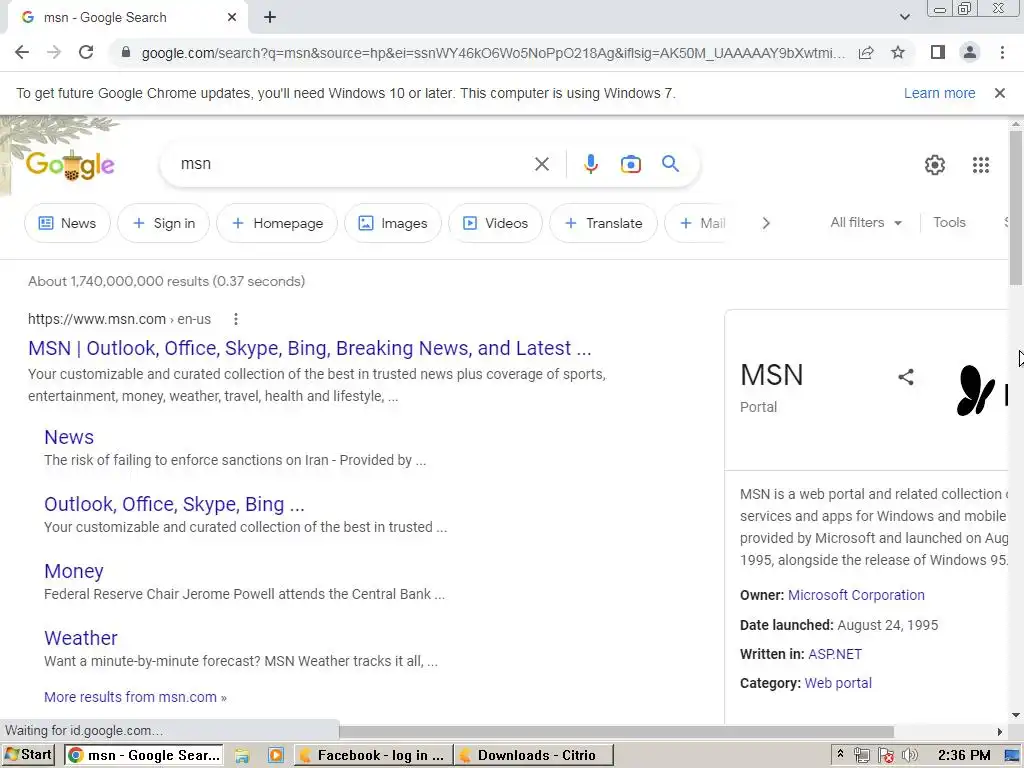The width and height of the screenshot is (1024, 768).
Task: Switch to Downloads - Citrio taskbar window
Action: (534, 756)
